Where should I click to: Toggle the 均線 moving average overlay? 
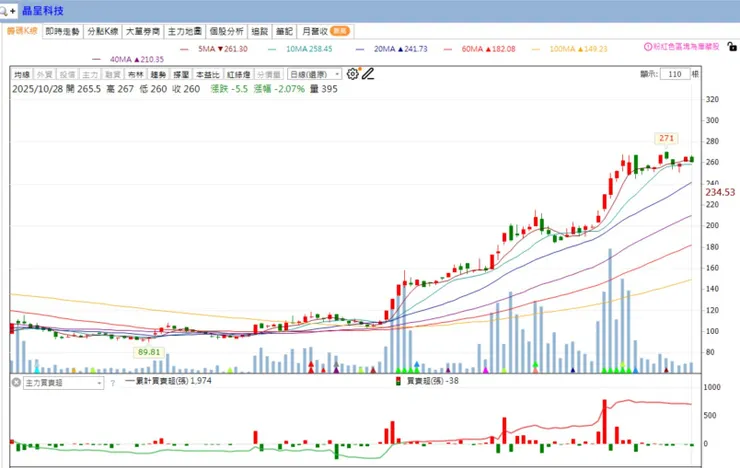point(22,75)
